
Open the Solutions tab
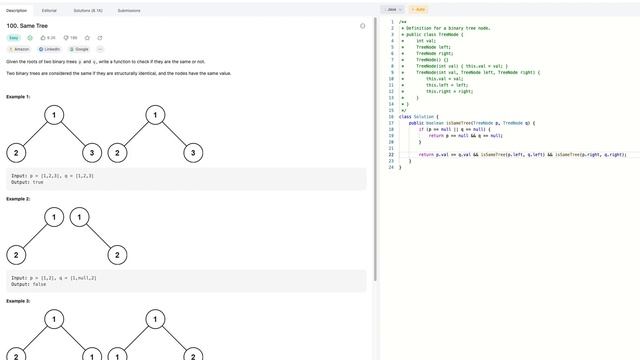(x=88, y=10)
